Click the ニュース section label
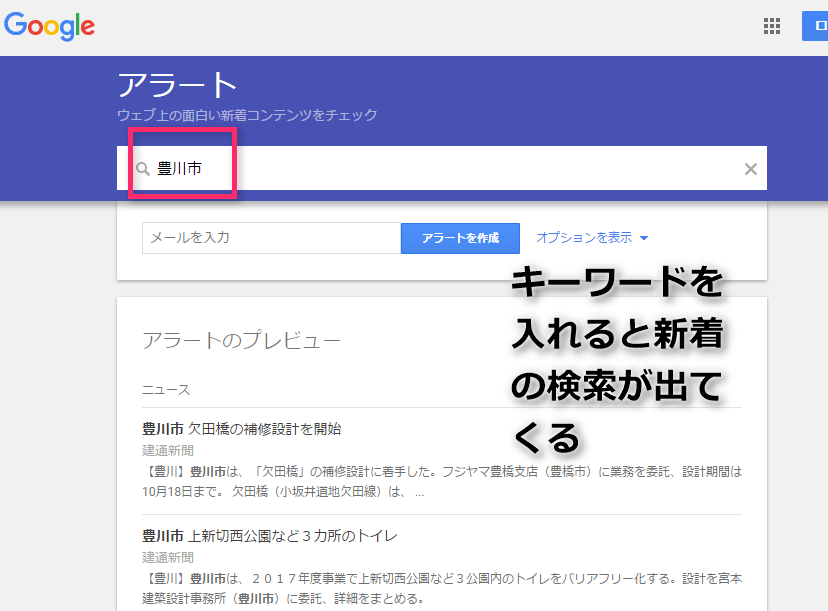Image resolution: width=828 pixels, height=611 pixels. 166,390
